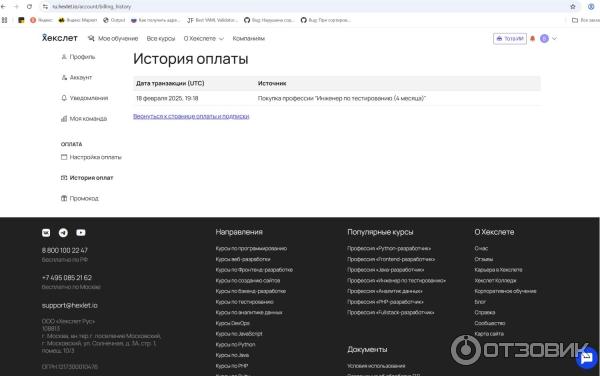Click the transaction date 18 февраля 2025, 19:18
This screenshot has width=600, height=376.
167,99
